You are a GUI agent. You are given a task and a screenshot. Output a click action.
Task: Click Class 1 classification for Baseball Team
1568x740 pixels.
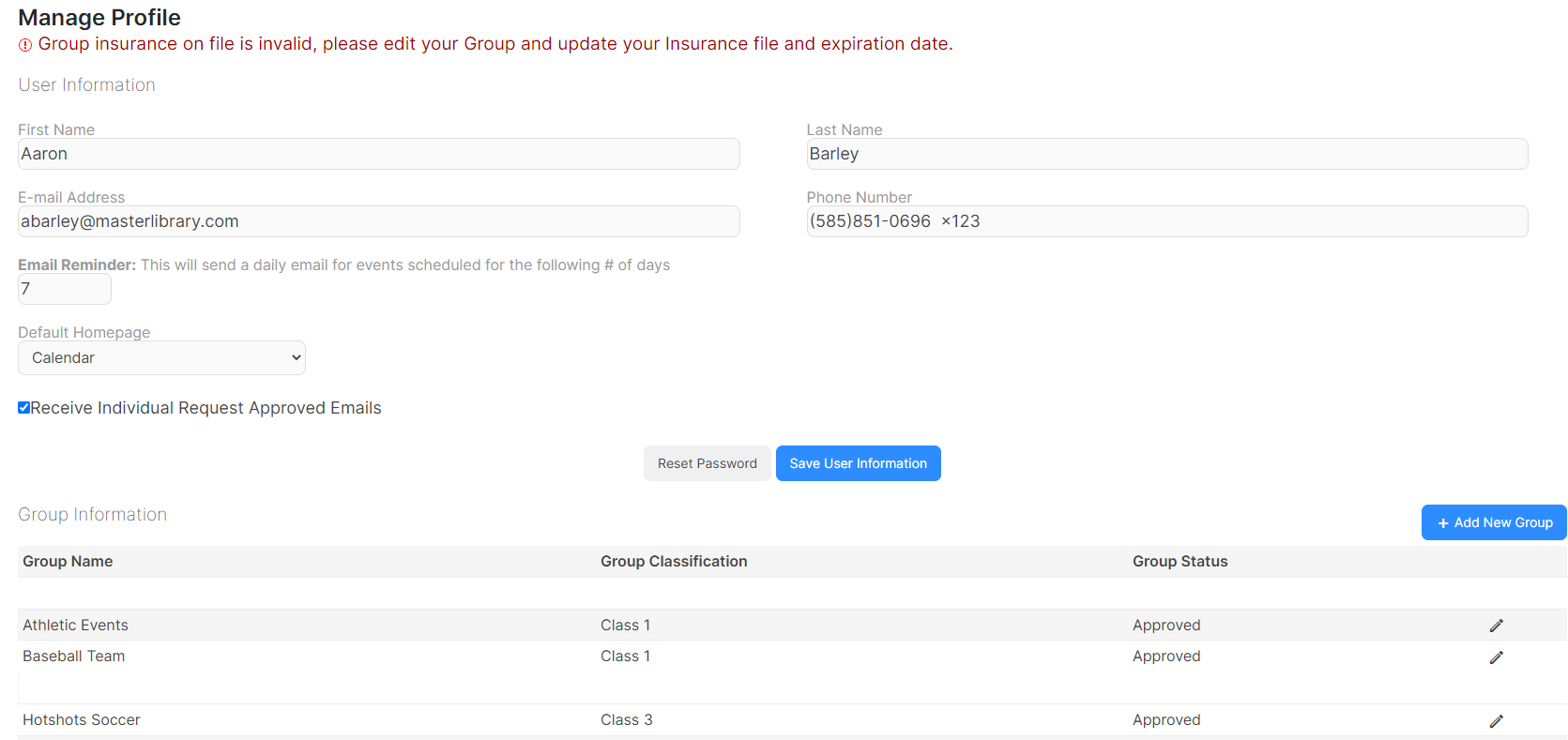pyautogui.click(x=625, y=656)
